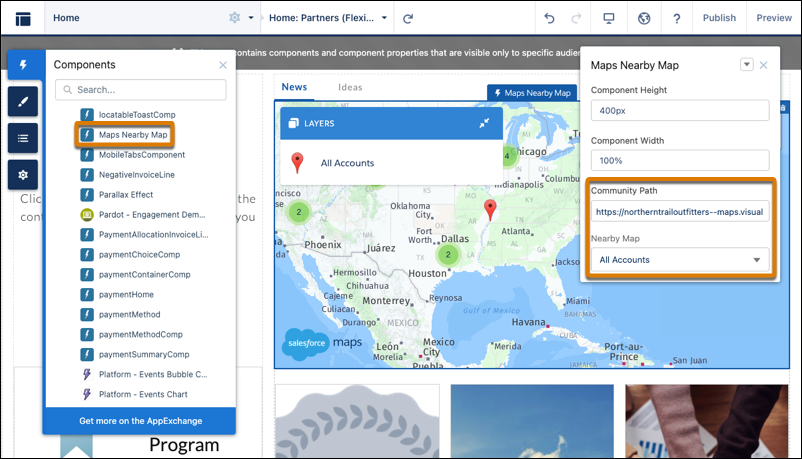Click the cluster marker 2 west of Phoenix
The image size is (802, 459).
pos(299,211)
